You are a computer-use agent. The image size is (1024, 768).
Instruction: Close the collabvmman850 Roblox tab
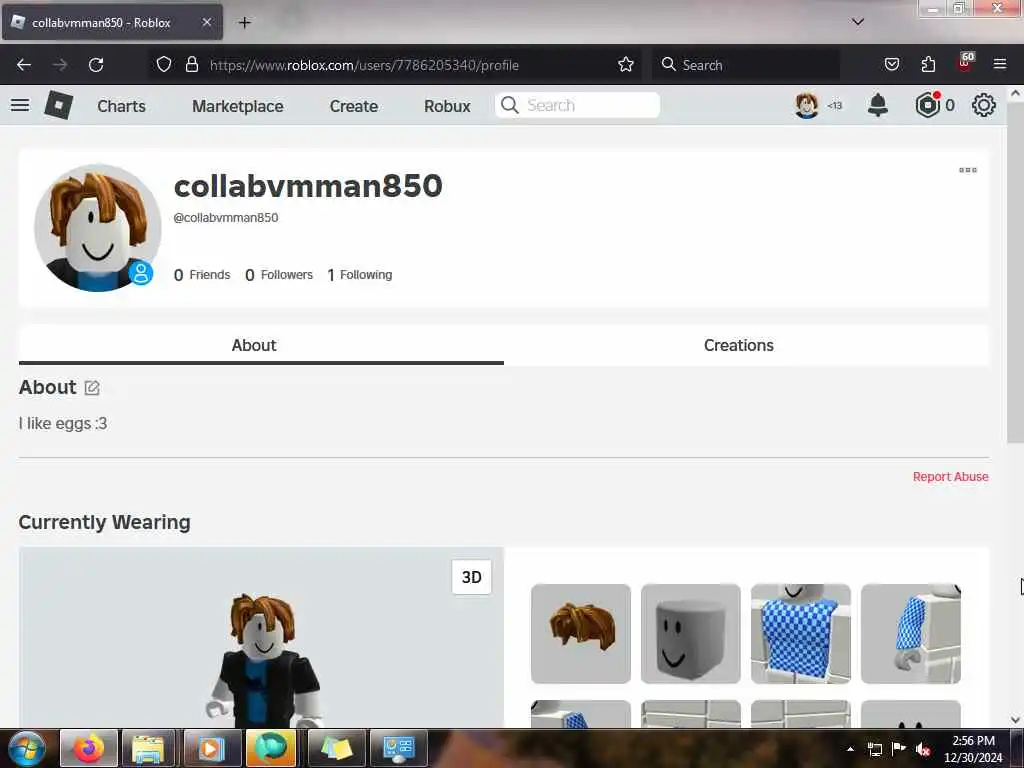206,22
